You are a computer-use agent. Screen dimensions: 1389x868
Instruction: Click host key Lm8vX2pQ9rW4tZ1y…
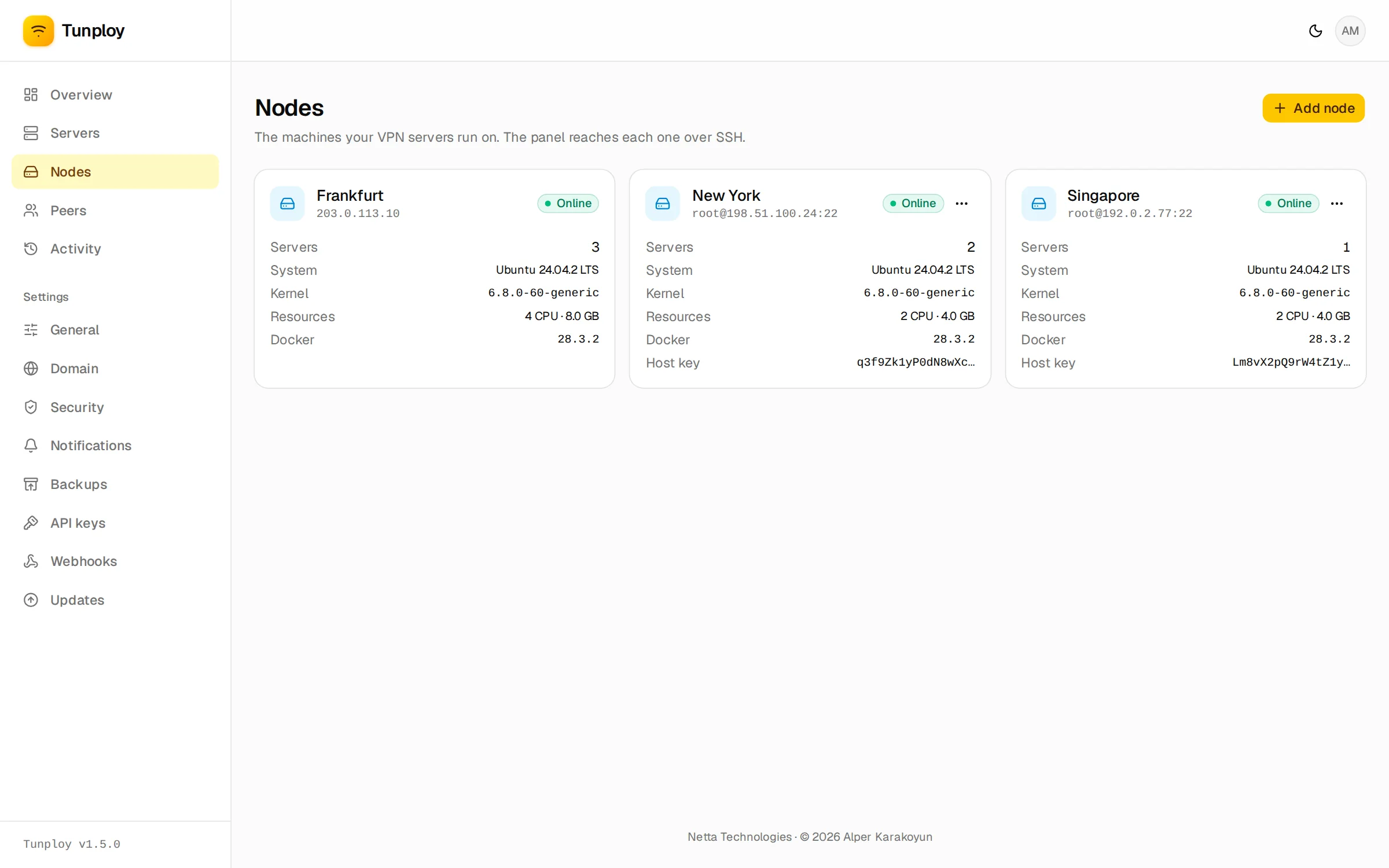click(x=1291, y=362)
